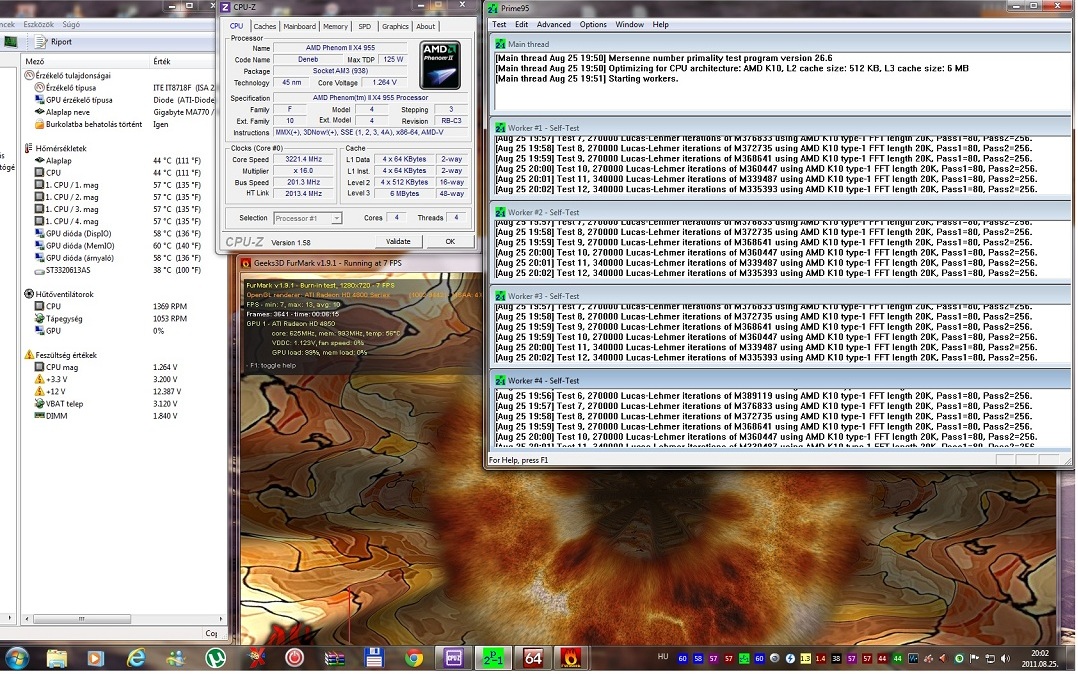Image resolution: width=1078 pixels, height=674 pixels.
Task: Open Windows Explorer from the taskbar
Action: [x=56, y=658]
